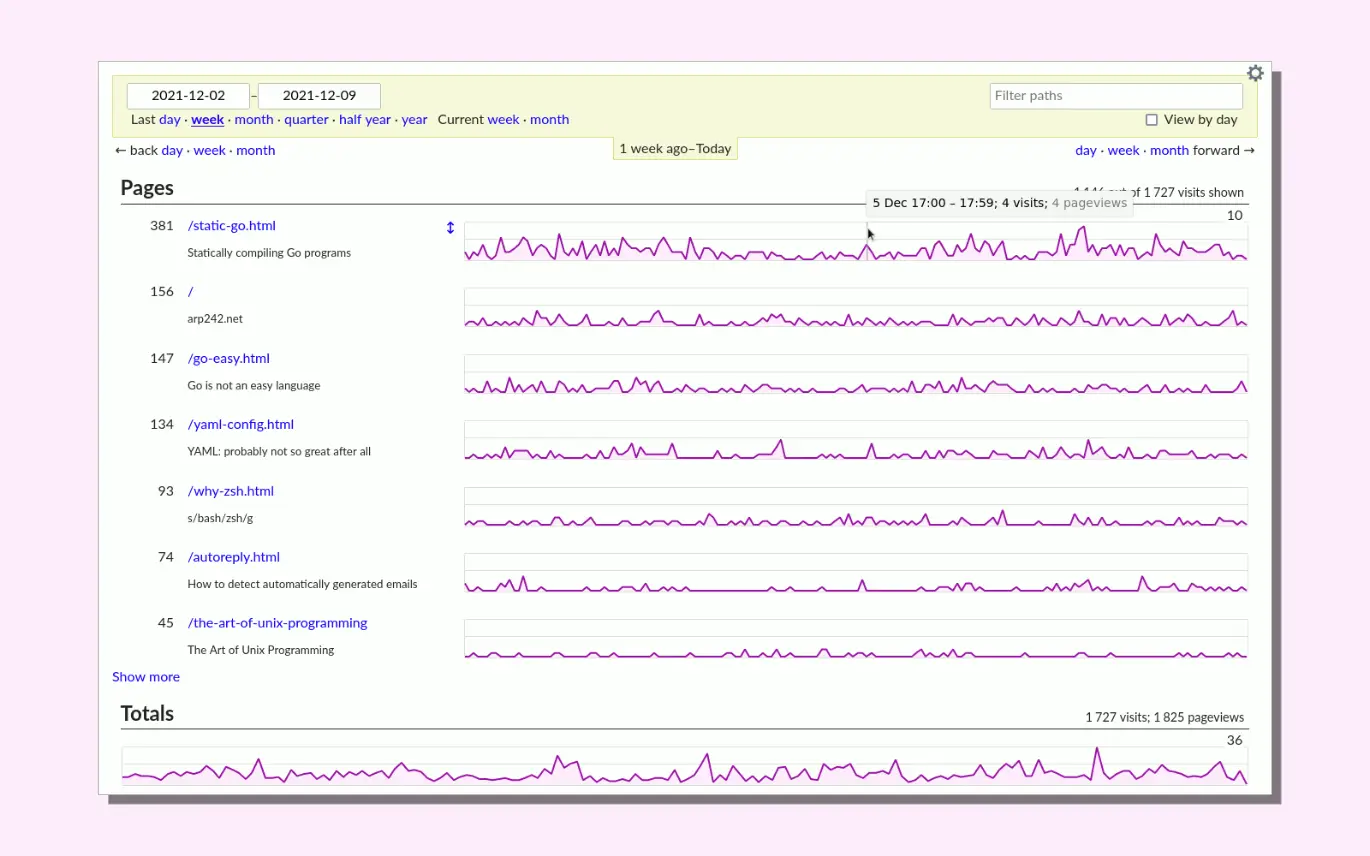1370x856 pixels.
Task: Click the end date field 2021-12-09
Action: pos(319,96)
